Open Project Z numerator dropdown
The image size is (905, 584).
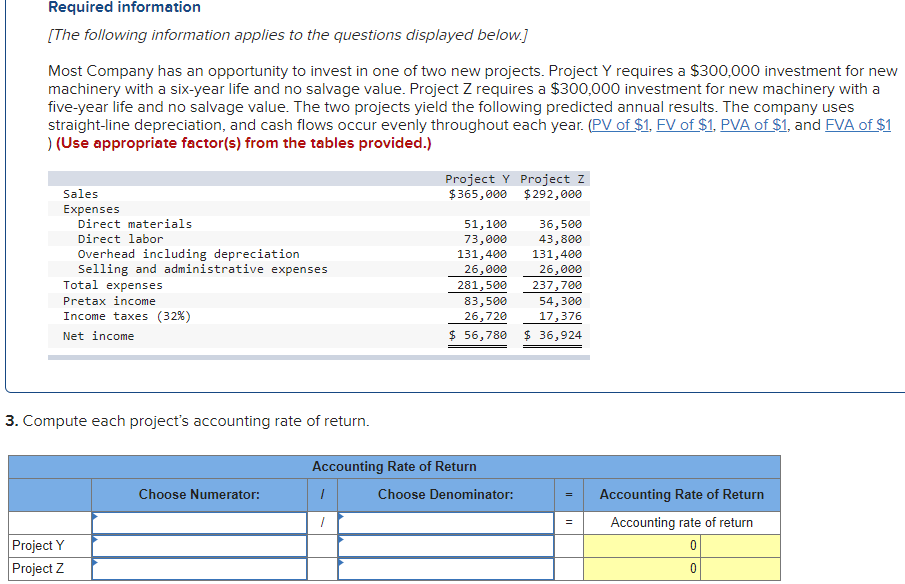[x=199, y=569]
